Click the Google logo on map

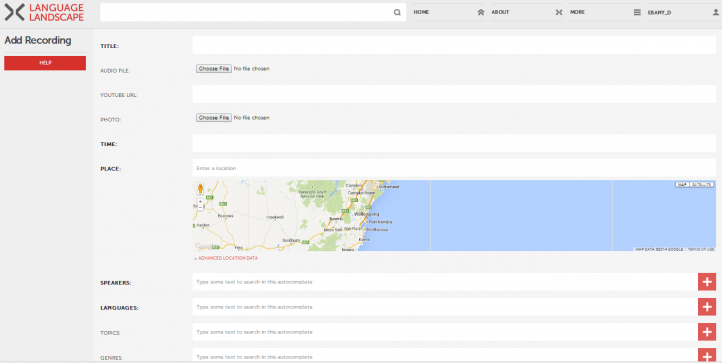pyautogui.click(x=205, y=246)
